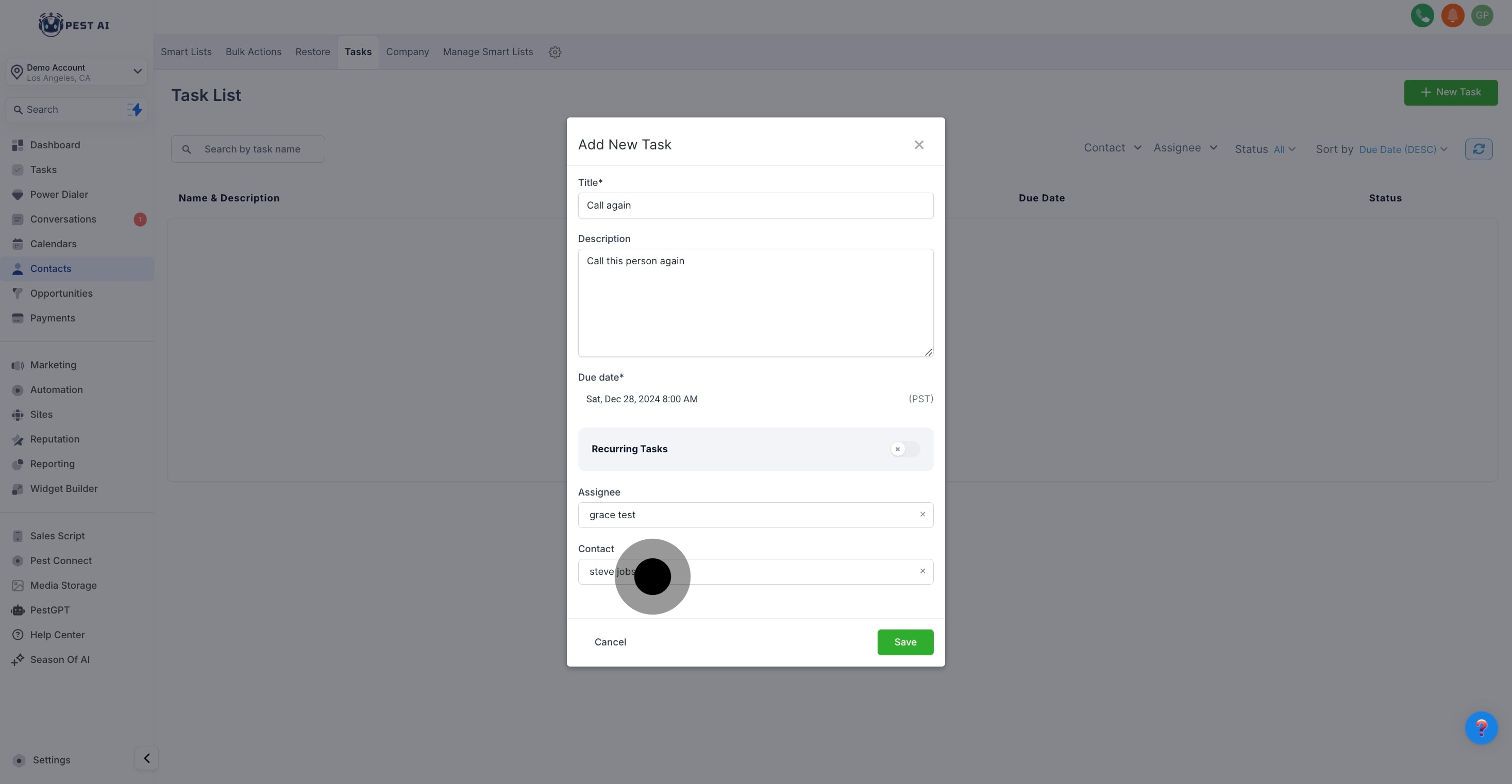Cancel the Add New Task dialog
Image resolution: width=1512 pixels, height=784 pixels.
point(610,642)
